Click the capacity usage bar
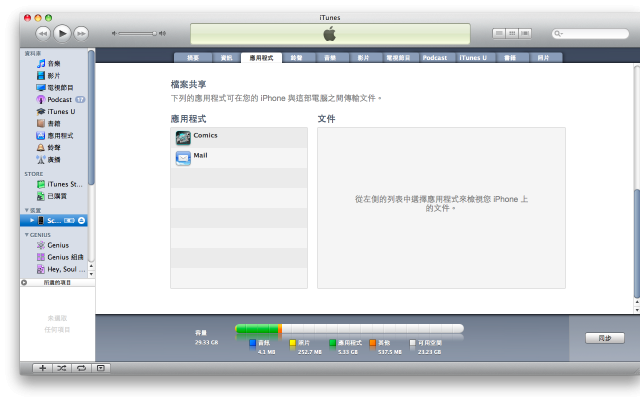640x400 pixels. pyautogui.click(x=349, y=329)
